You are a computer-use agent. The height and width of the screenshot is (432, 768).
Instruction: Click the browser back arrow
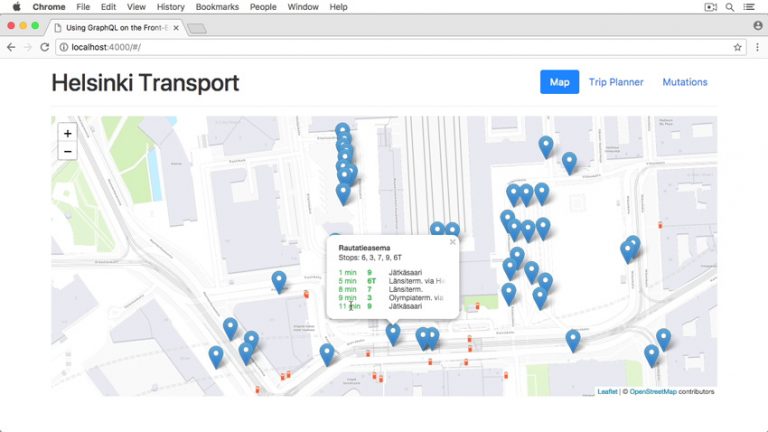click(x=11, y=47)
